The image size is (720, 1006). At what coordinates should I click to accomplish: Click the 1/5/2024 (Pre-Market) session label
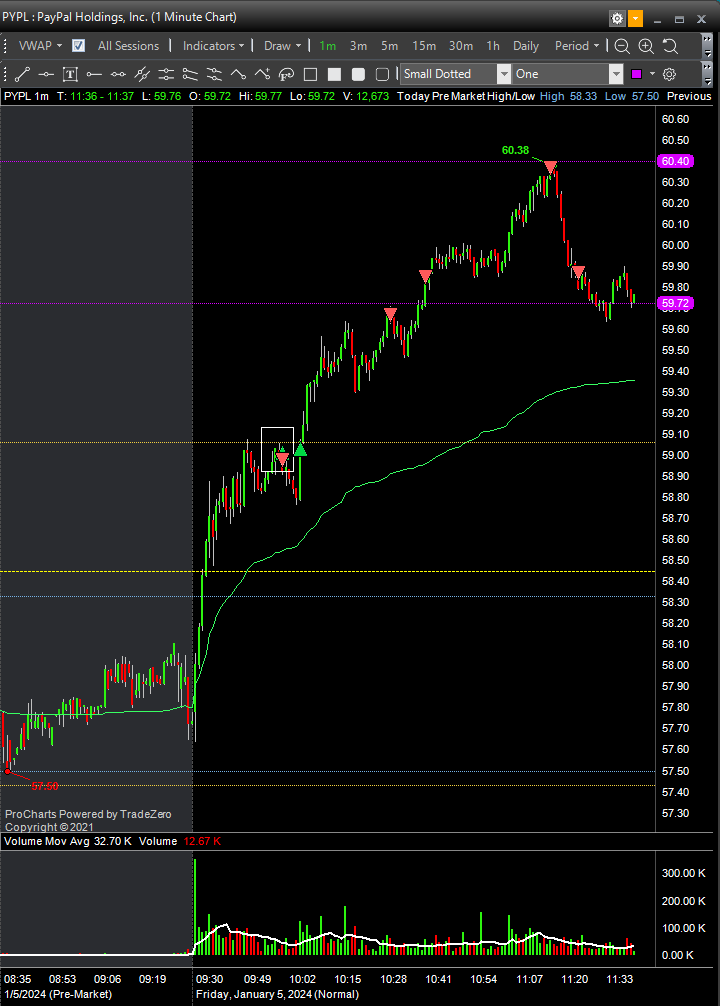58,994
